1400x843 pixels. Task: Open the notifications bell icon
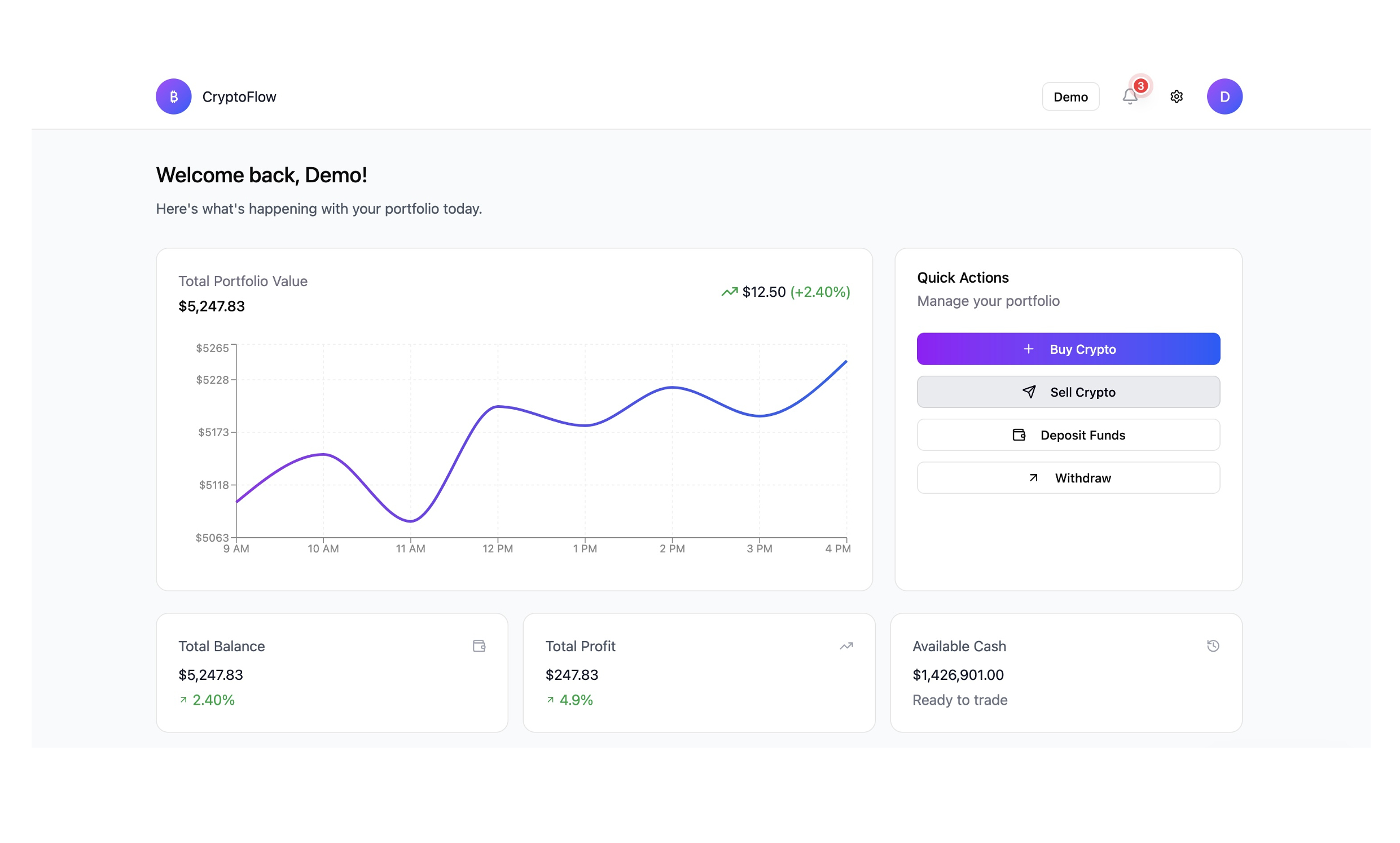(1129, 97)
